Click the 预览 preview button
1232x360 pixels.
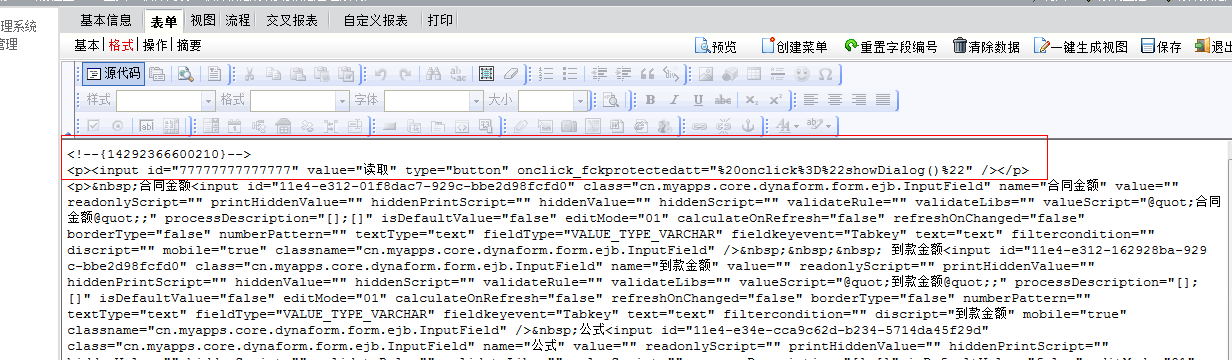coord(716,46)
